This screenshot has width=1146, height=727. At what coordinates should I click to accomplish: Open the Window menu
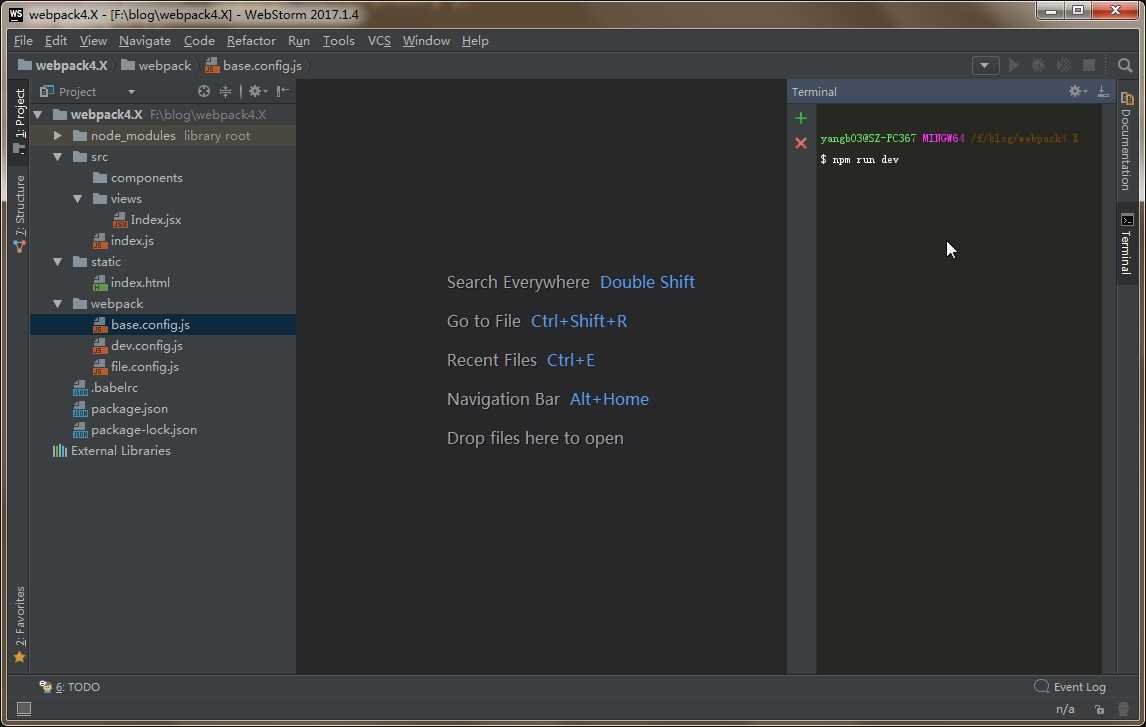[426, 41]
